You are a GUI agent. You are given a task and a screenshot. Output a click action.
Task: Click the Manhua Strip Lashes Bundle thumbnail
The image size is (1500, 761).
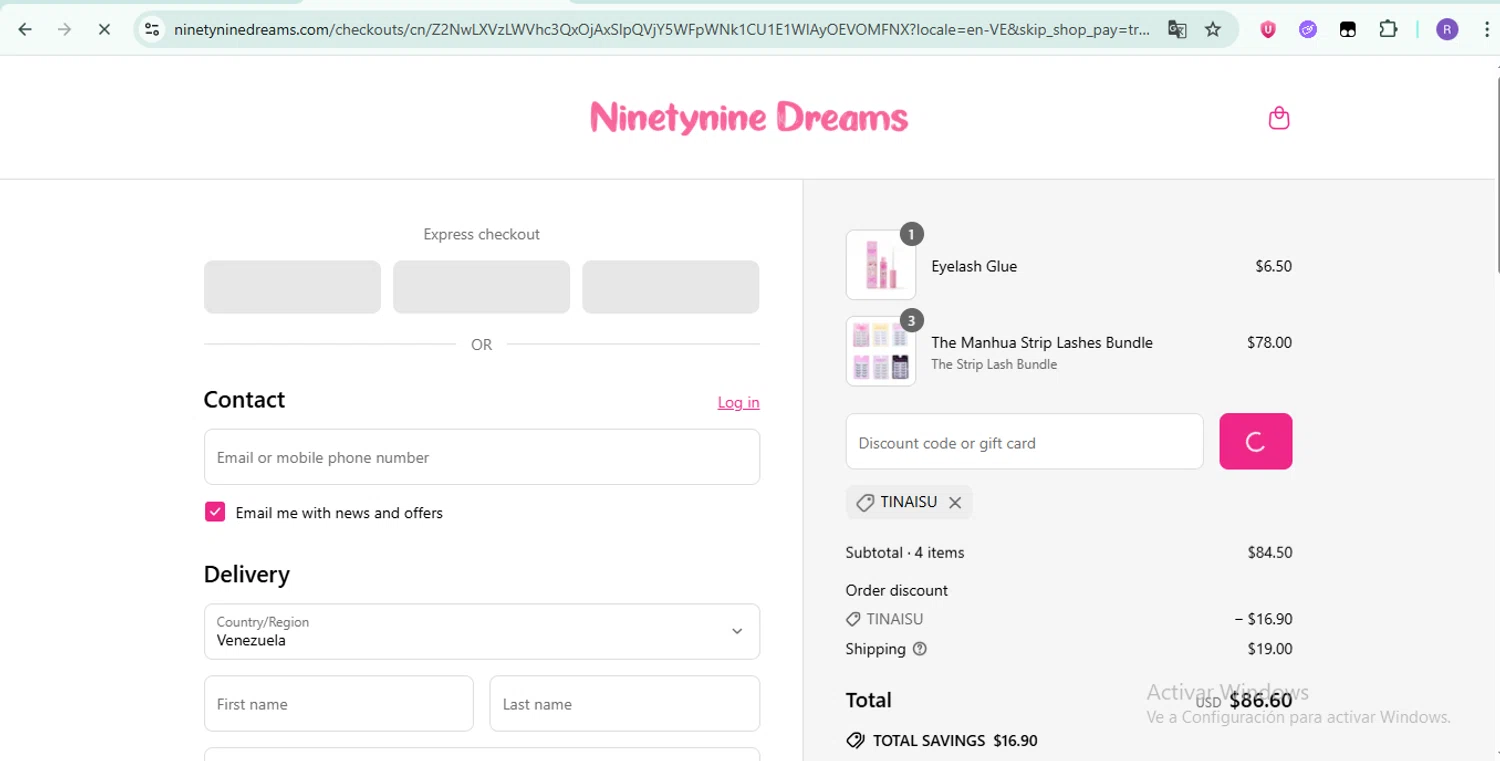point(881,351)
